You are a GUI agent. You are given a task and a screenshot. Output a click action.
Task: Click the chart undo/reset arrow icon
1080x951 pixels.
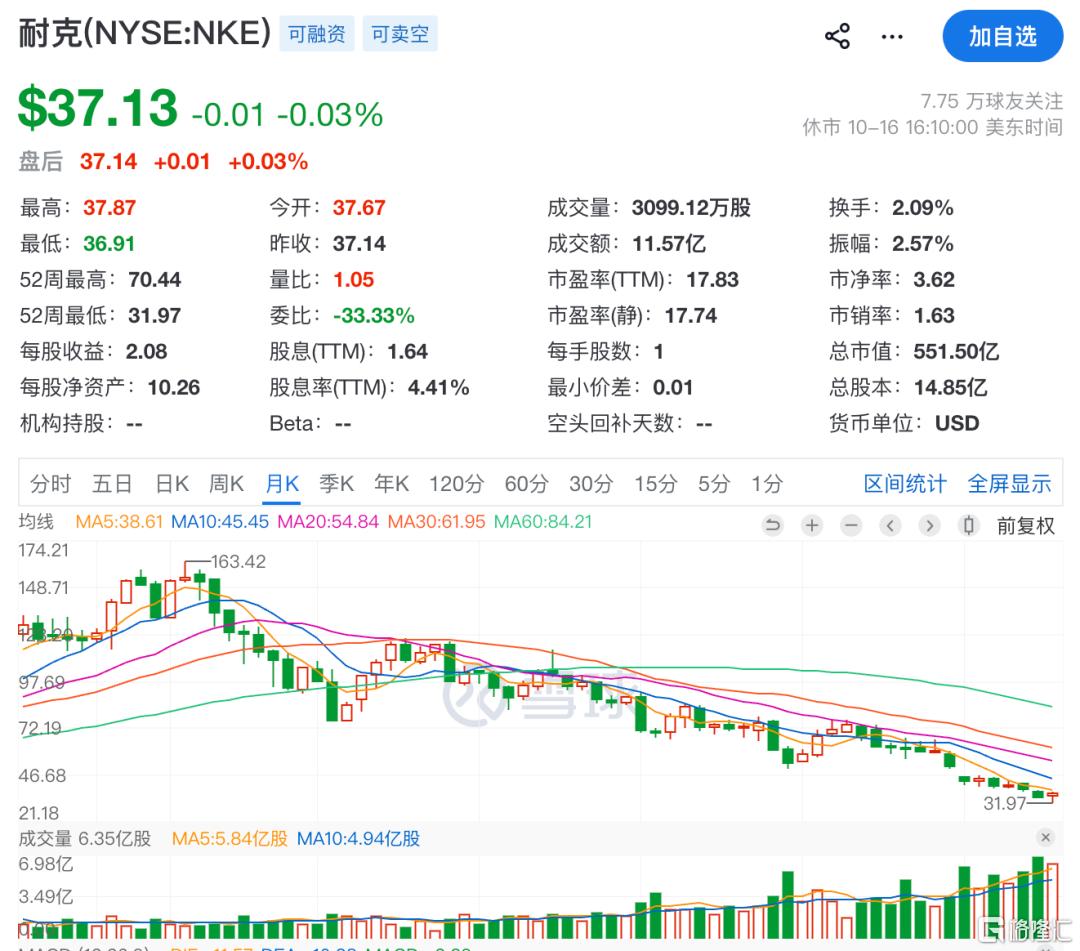point(773,526)
